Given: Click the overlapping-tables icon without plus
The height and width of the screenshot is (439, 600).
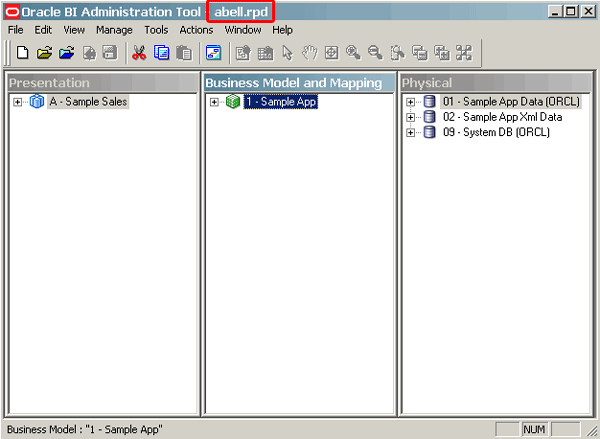Looking at the screenshot, I should pos(420,53).
